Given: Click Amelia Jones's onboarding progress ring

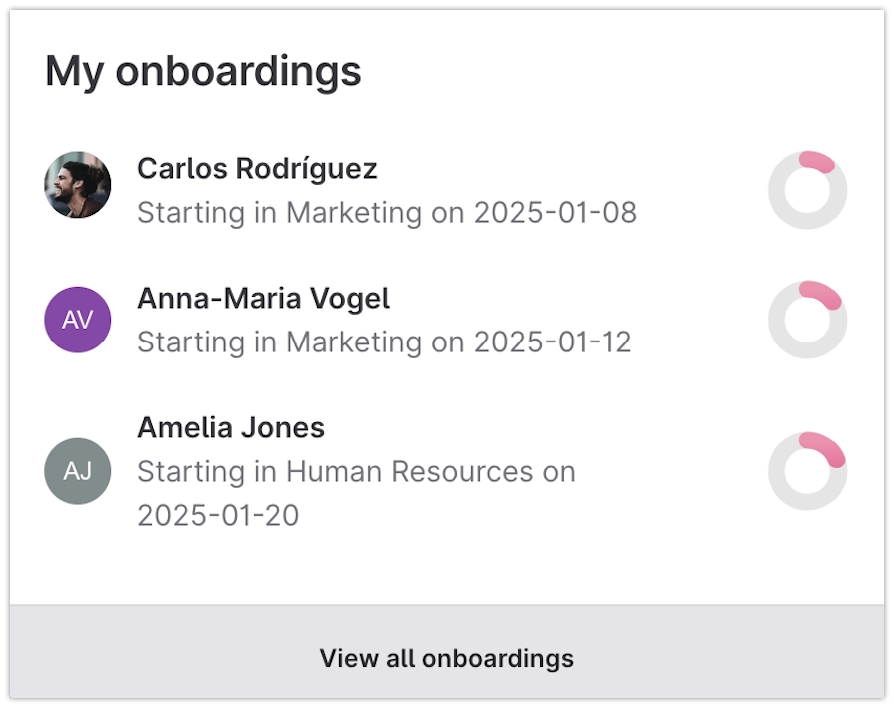Looking at the screenshot, I should 807,471.
